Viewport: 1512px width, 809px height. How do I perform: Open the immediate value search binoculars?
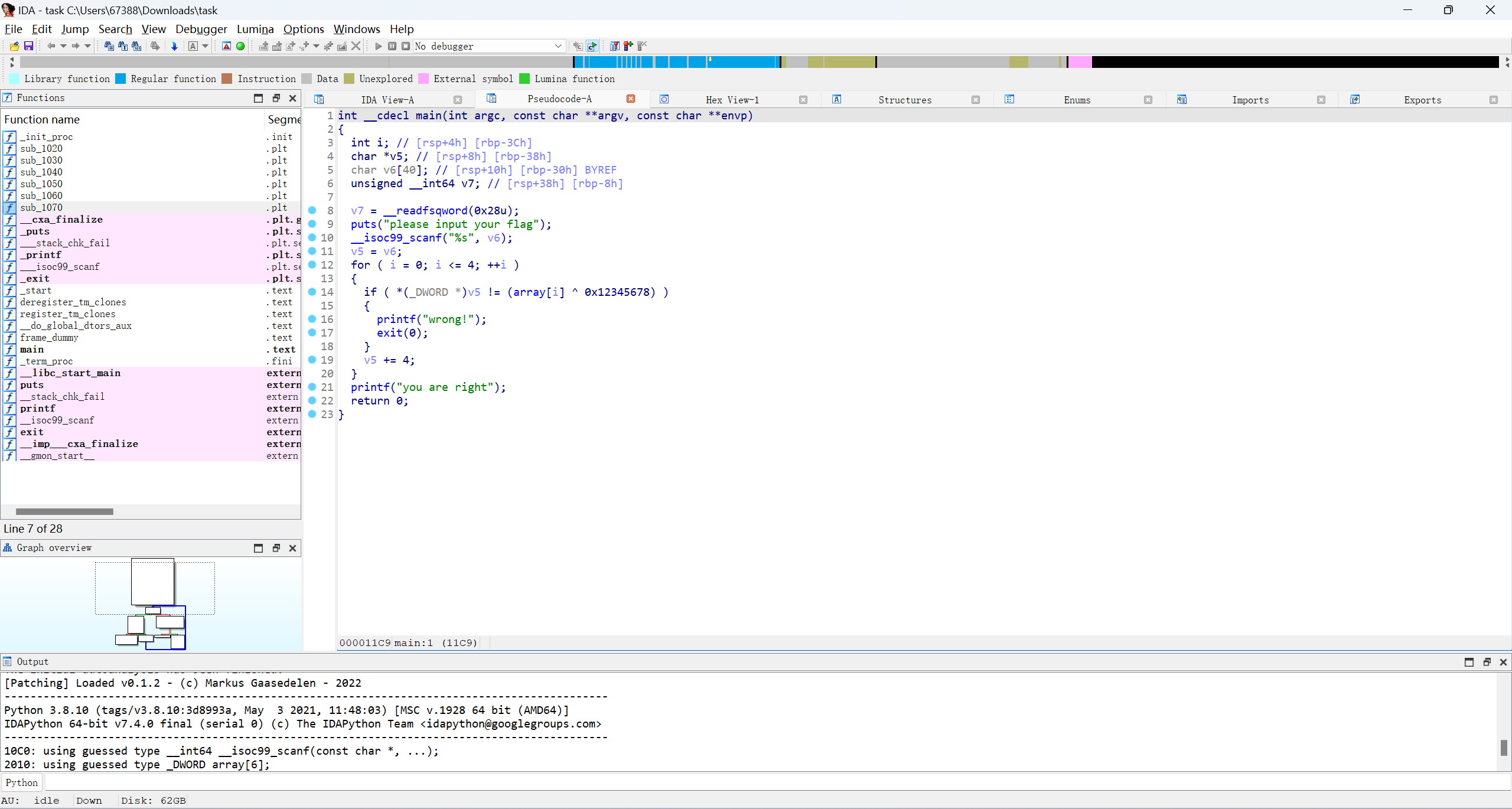point(109,46)
